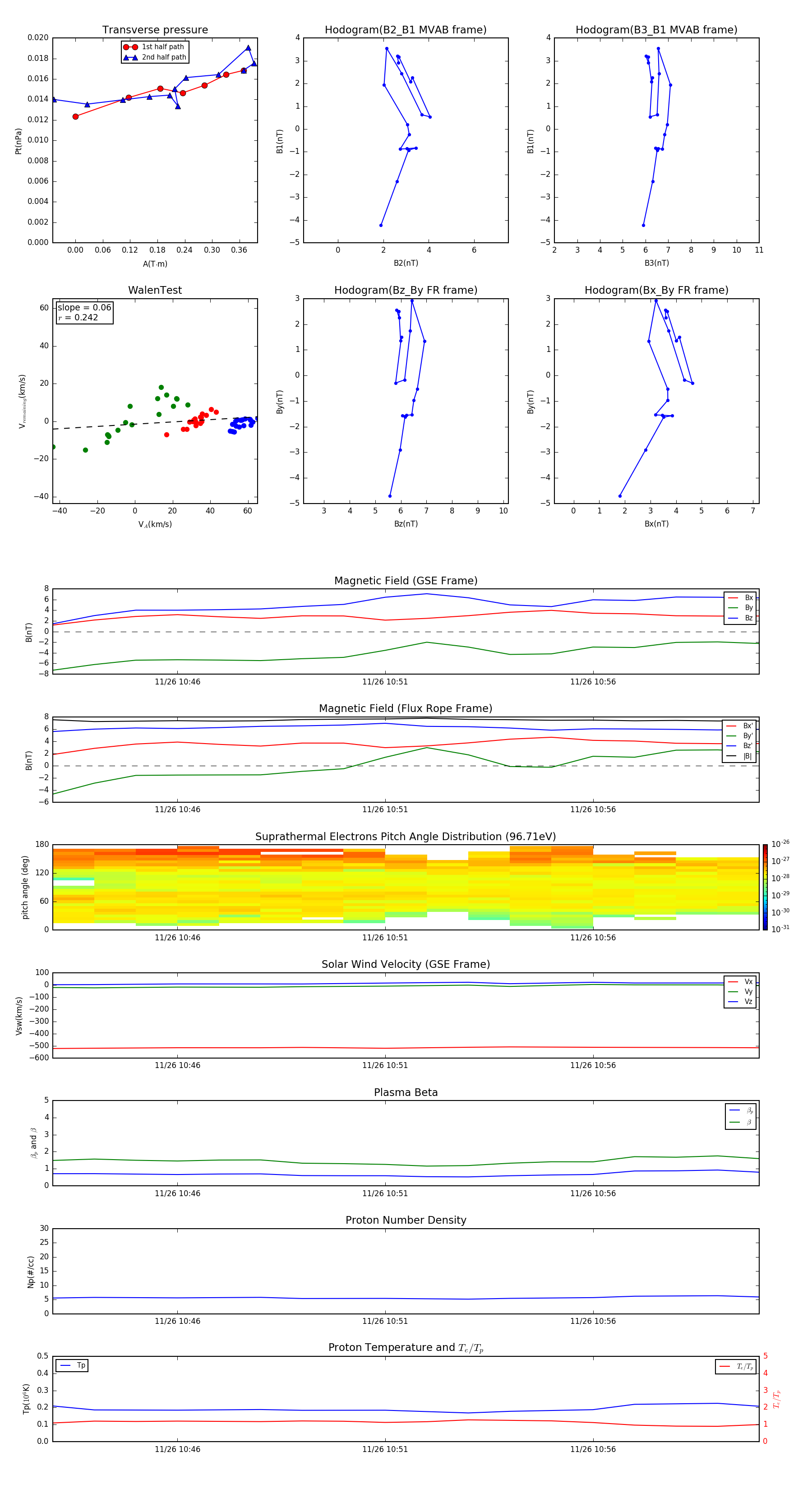Click 'Bx(nT)' x-axis label
This screenshot has height=1489, width=812.
click(656, 524)
